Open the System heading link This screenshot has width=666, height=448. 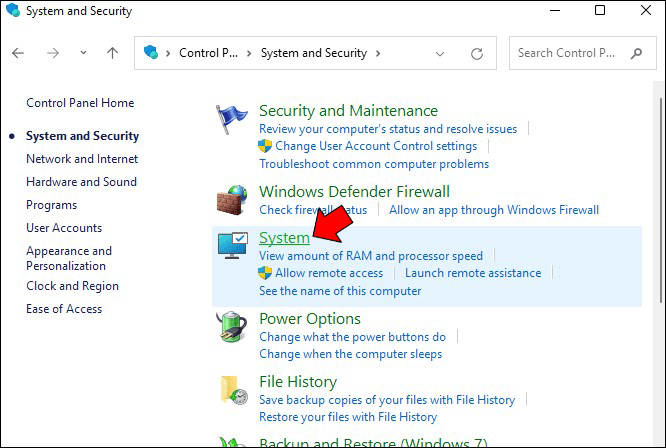pos(284,238)
